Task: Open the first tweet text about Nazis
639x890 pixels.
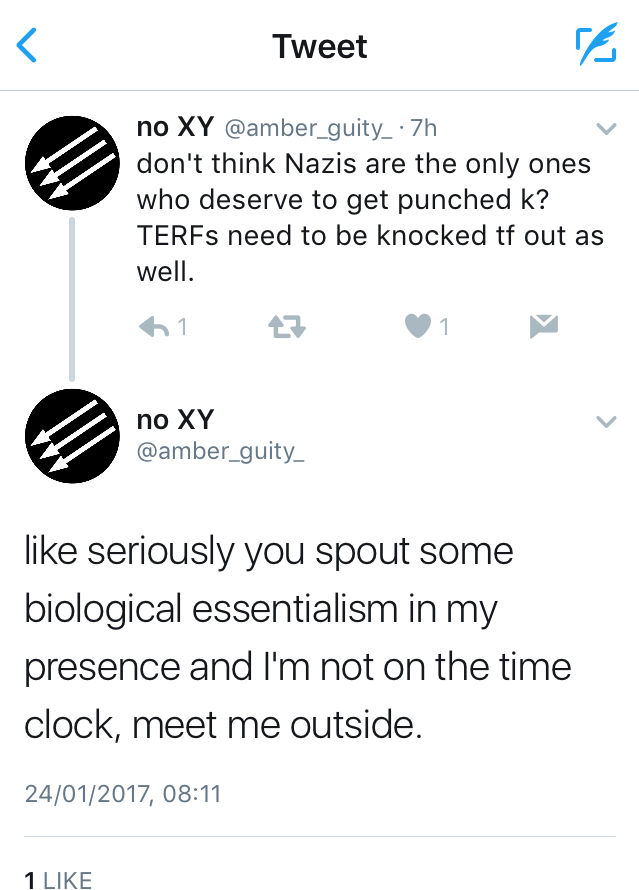Action: click(363, 217)
